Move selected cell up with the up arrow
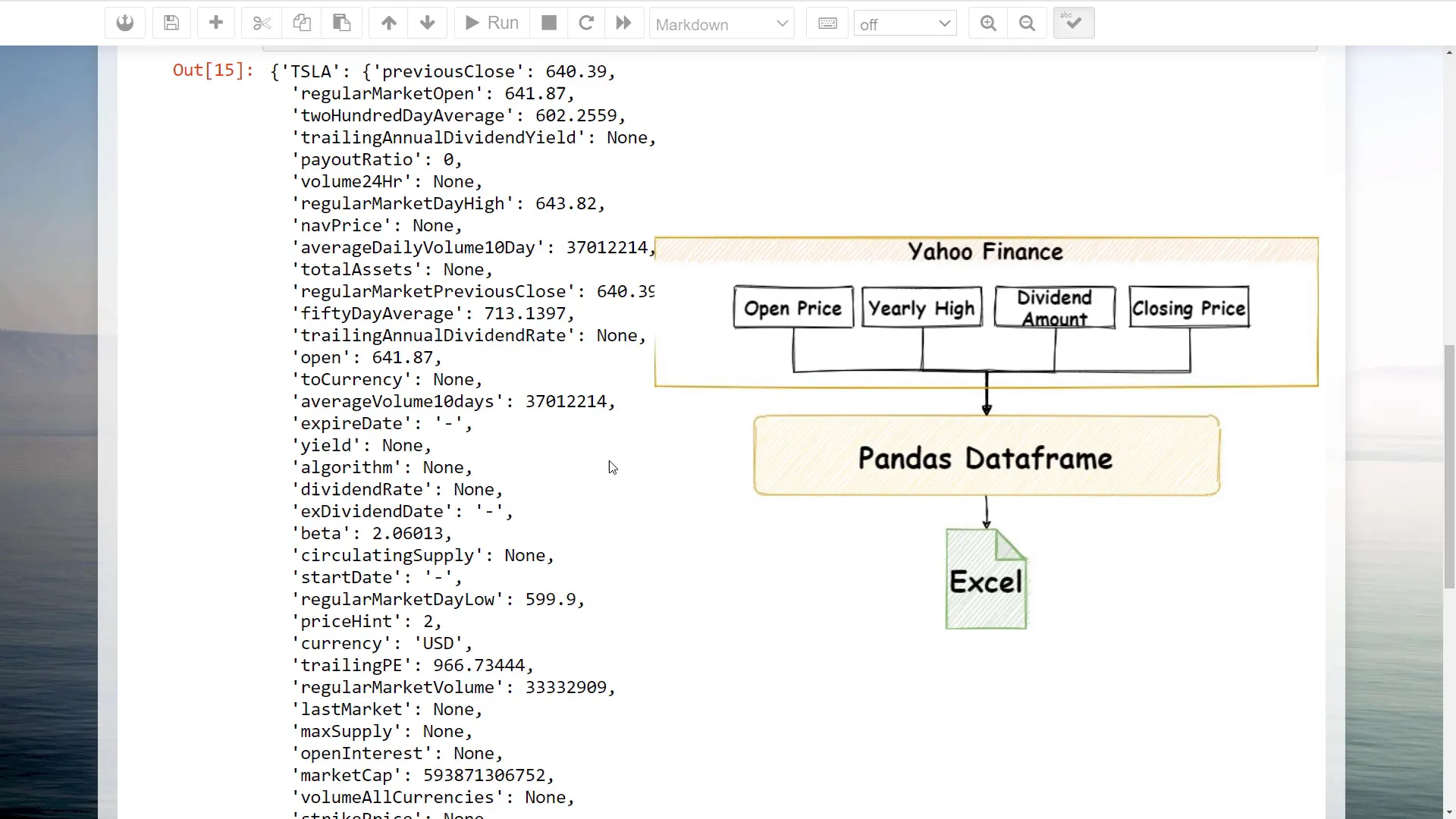This screenshot has width=1456, height=819. click(x=388, y=23)
